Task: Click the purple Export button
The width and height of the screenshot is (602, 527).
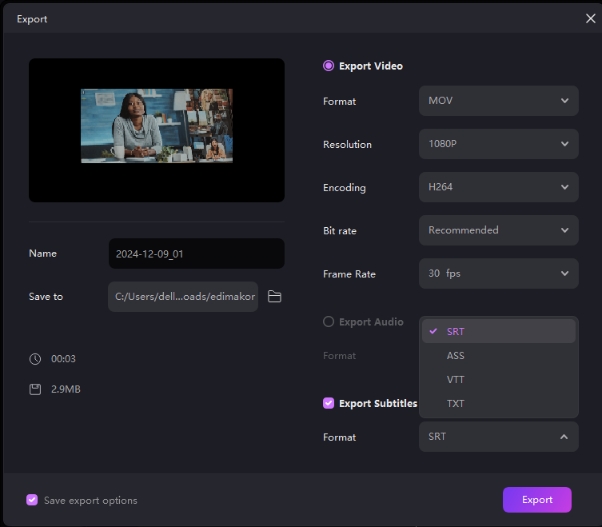Action: click(x=537, y=500)
